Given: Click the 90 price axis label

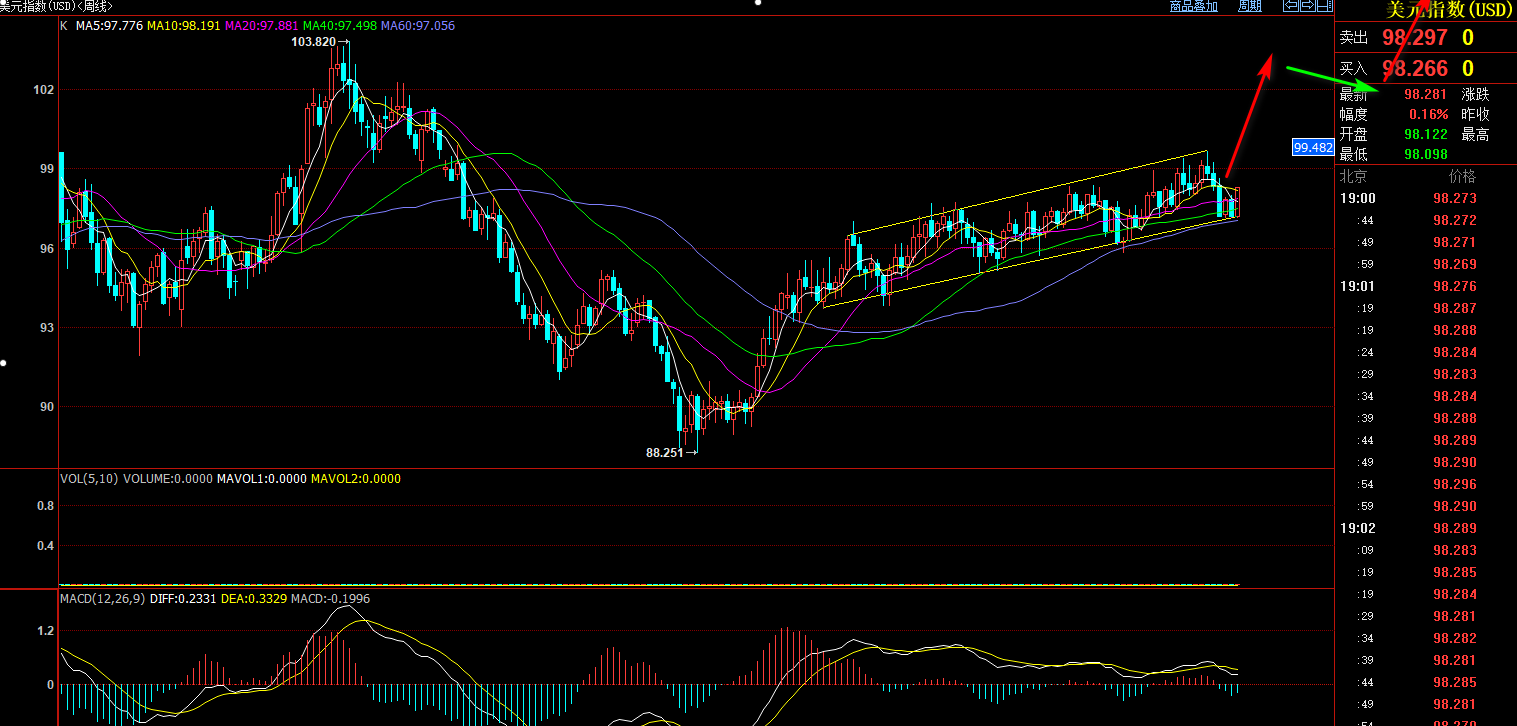Looking at the screenshot, I should 47,406.
